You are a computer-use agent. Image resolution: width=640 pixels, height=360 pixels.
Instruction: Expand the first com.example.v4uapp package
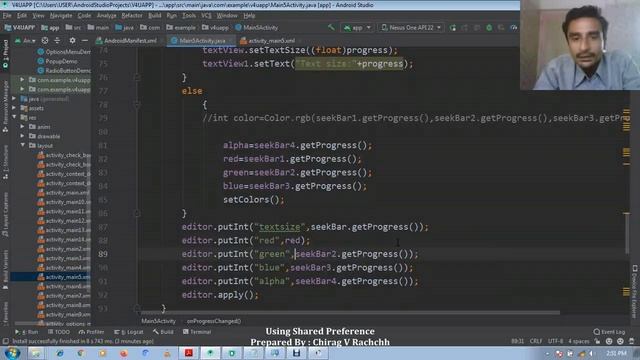(x=22, y=80)
